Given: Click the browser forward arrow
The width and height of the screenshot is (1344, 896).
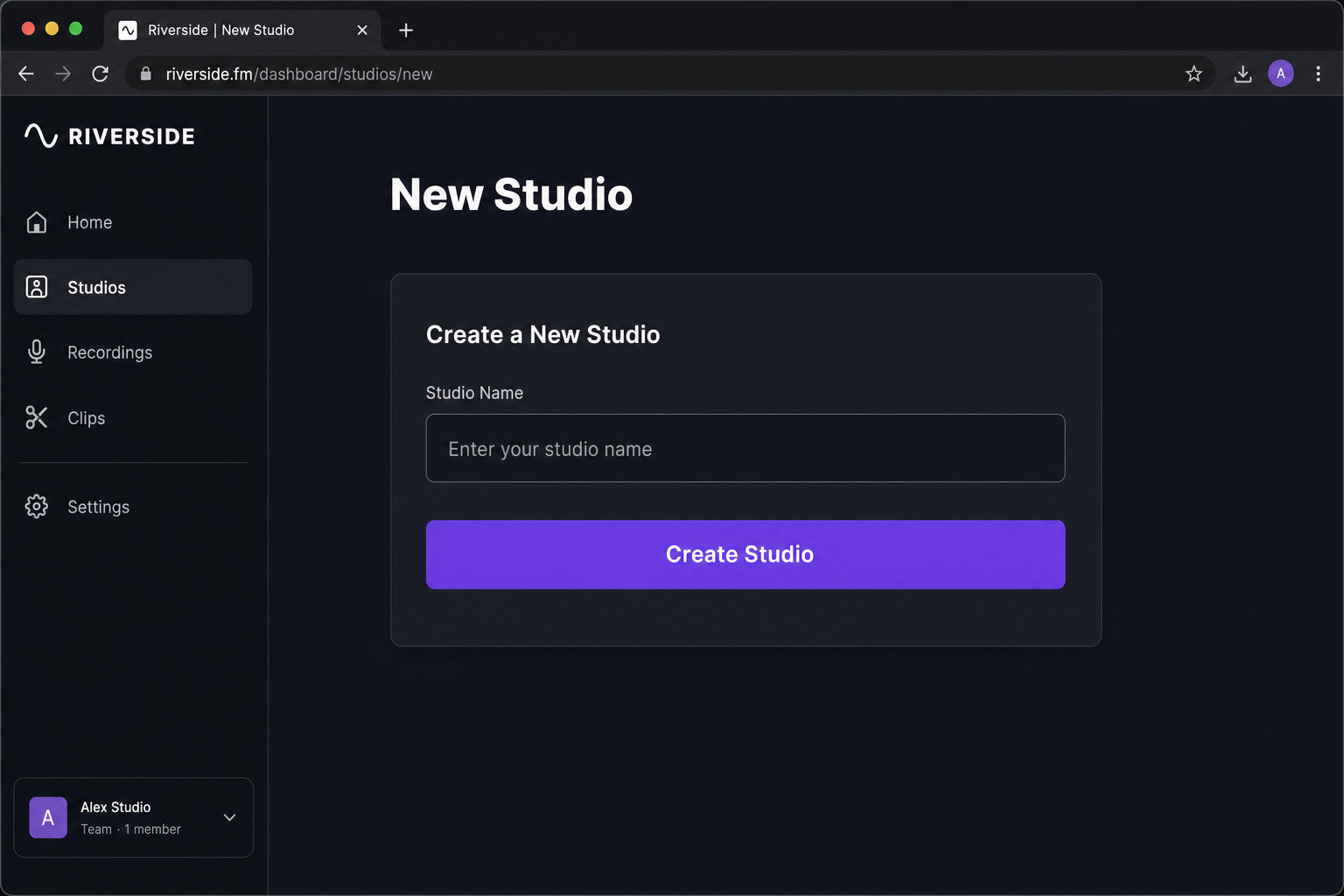Looking at the screenshot, I should pos(63,73).
